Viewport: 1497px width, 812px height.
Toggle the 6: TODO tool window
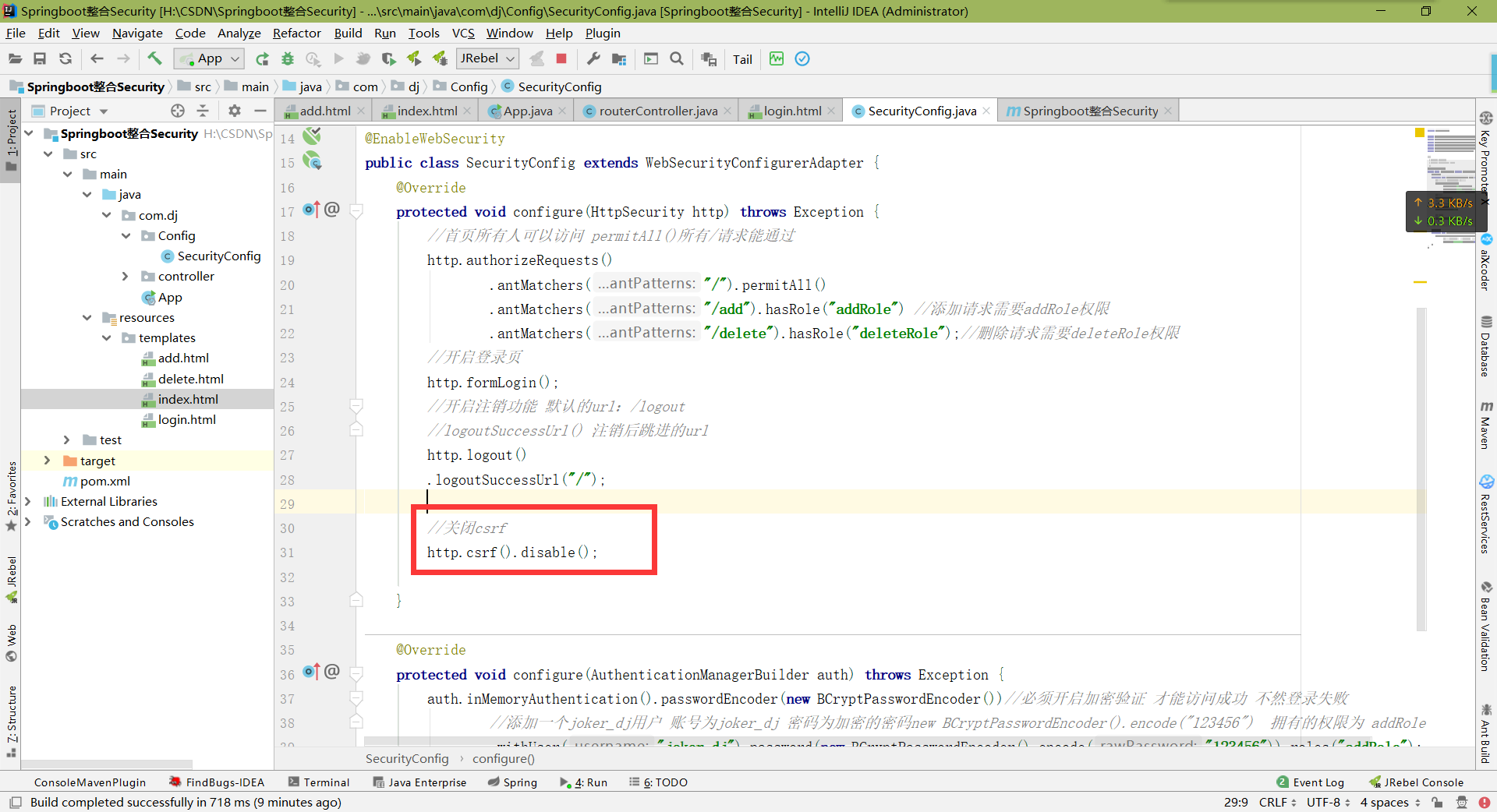point(659,782)
